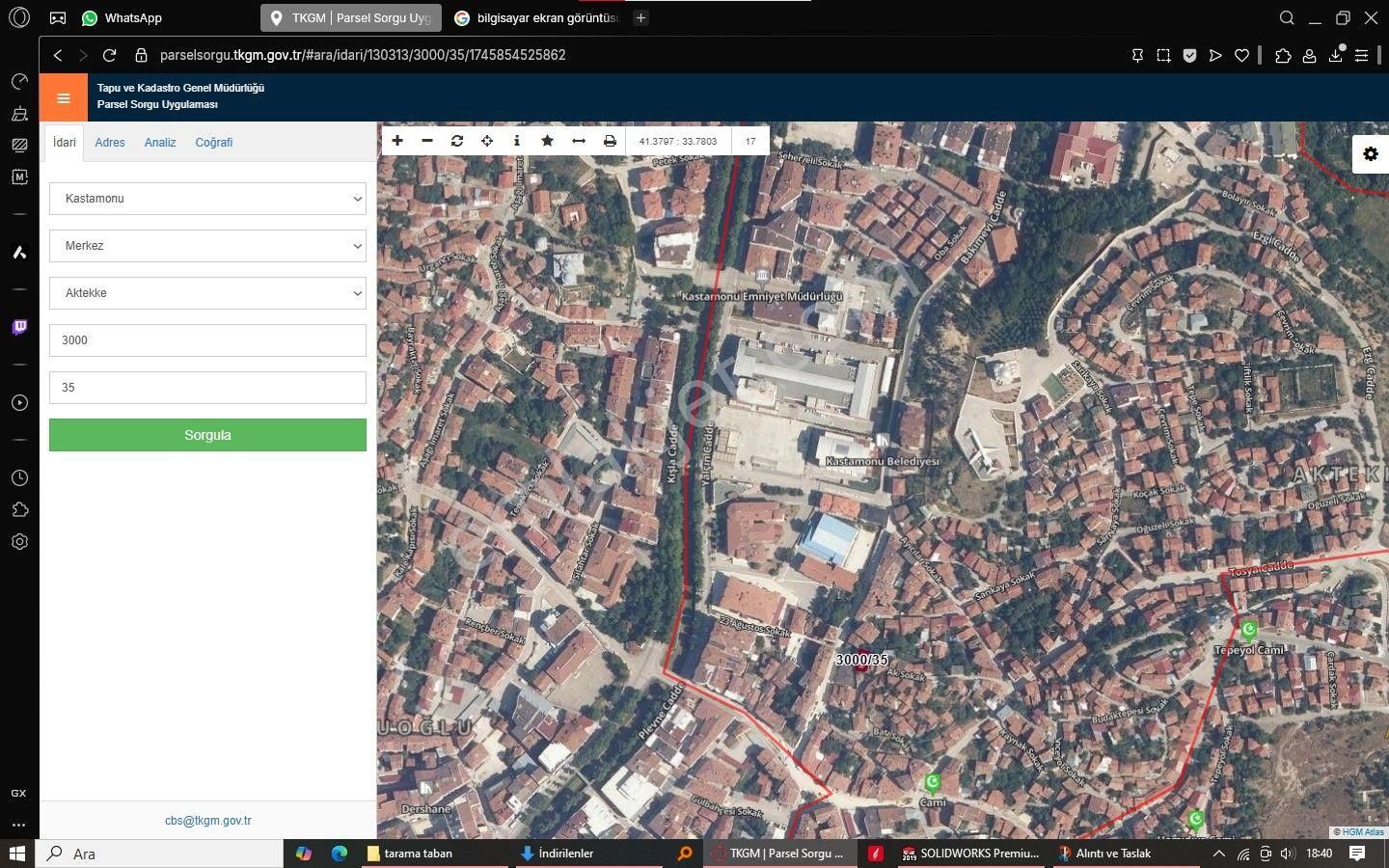This screenshot has height=868, width=1389.
Task: Open Opera sidebar history clock icon
Action: [19, 478]
